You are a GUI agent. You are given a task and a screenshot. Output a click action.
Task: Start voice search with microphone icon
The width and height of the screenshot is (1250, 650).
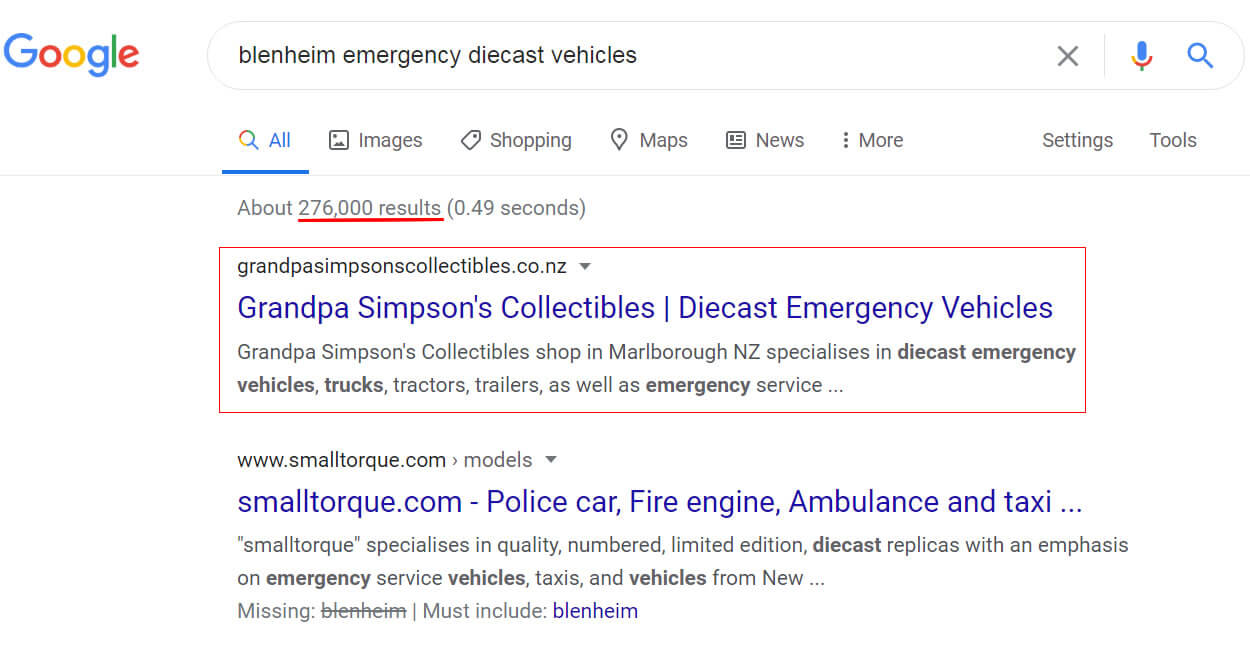pyautogui.click(x=1142, y=56)
